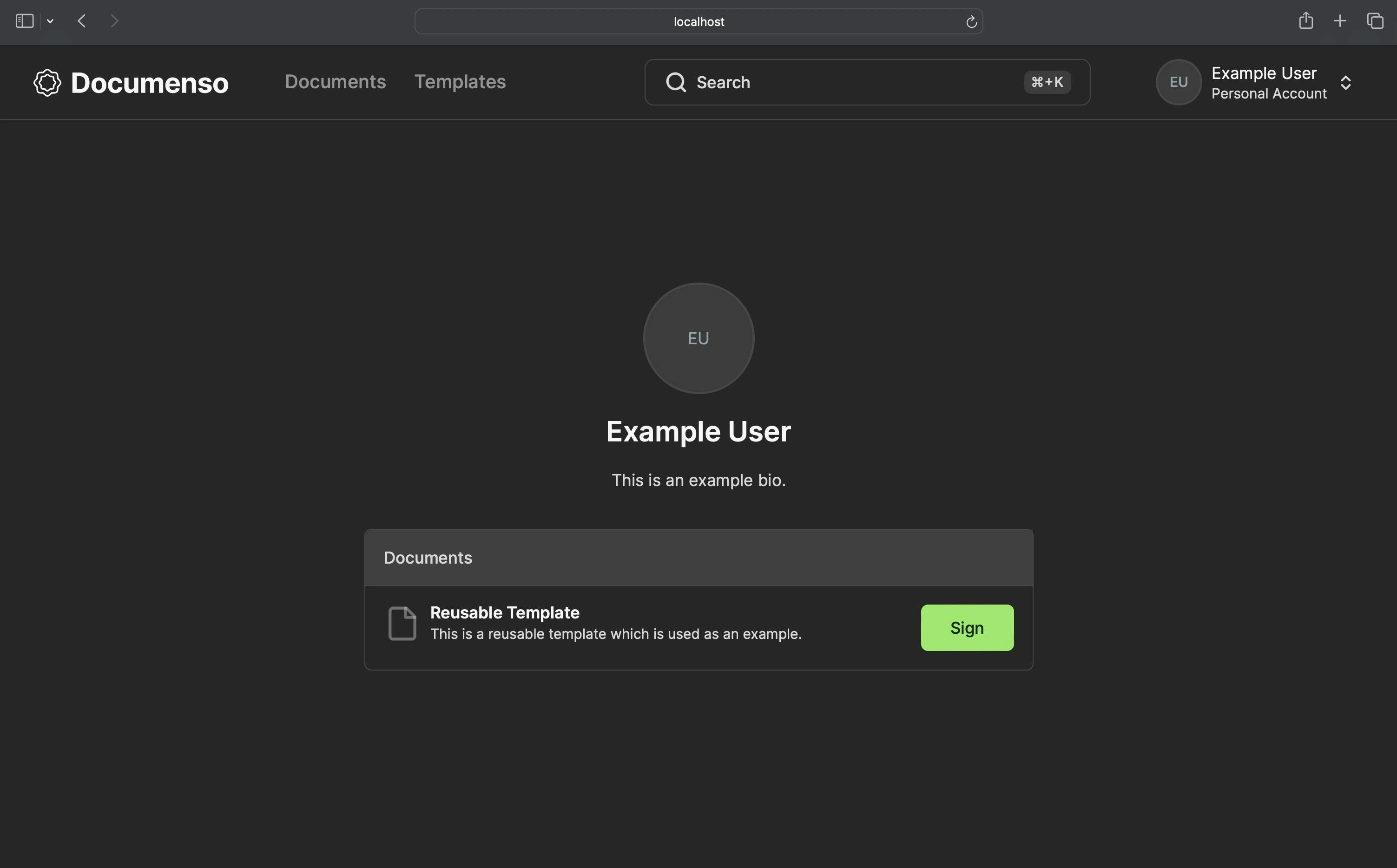Open the Templates navigation tab
This screenshot has width=1397, height=868.
[x=460, y=81]
